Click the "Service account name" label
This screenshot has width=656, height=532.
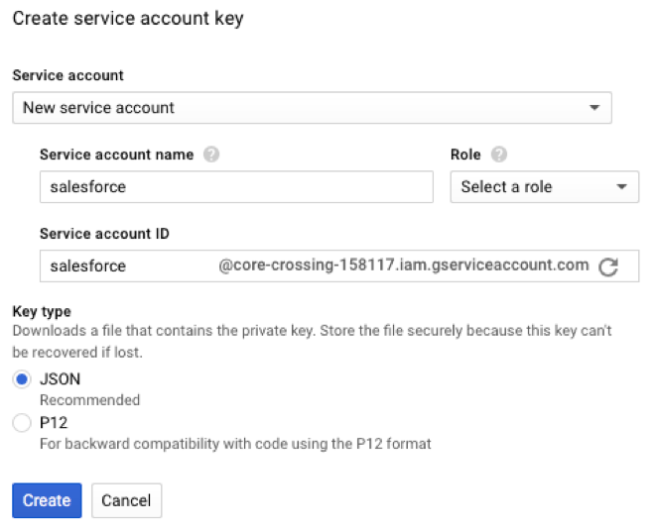click(117, 155)
